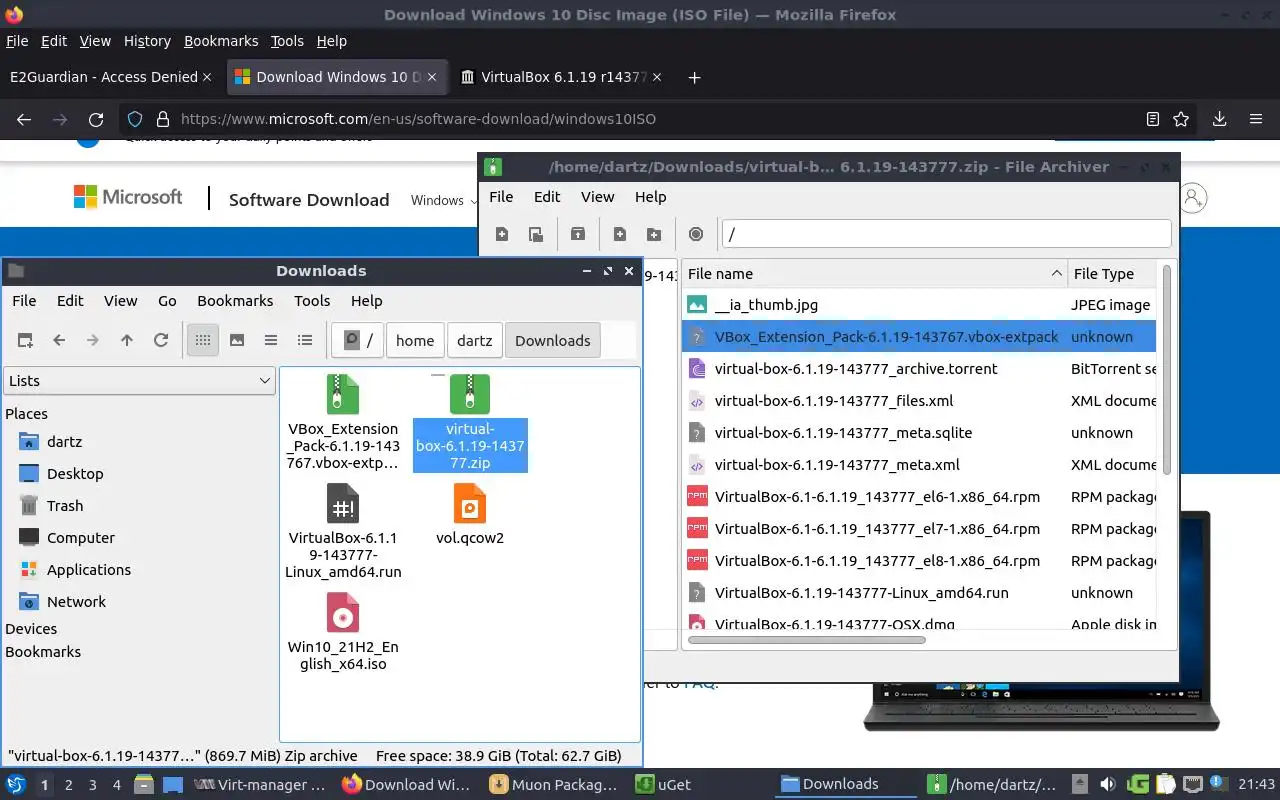
Task: Open View menu in File Archiver
Action: [x=598, y=196]
